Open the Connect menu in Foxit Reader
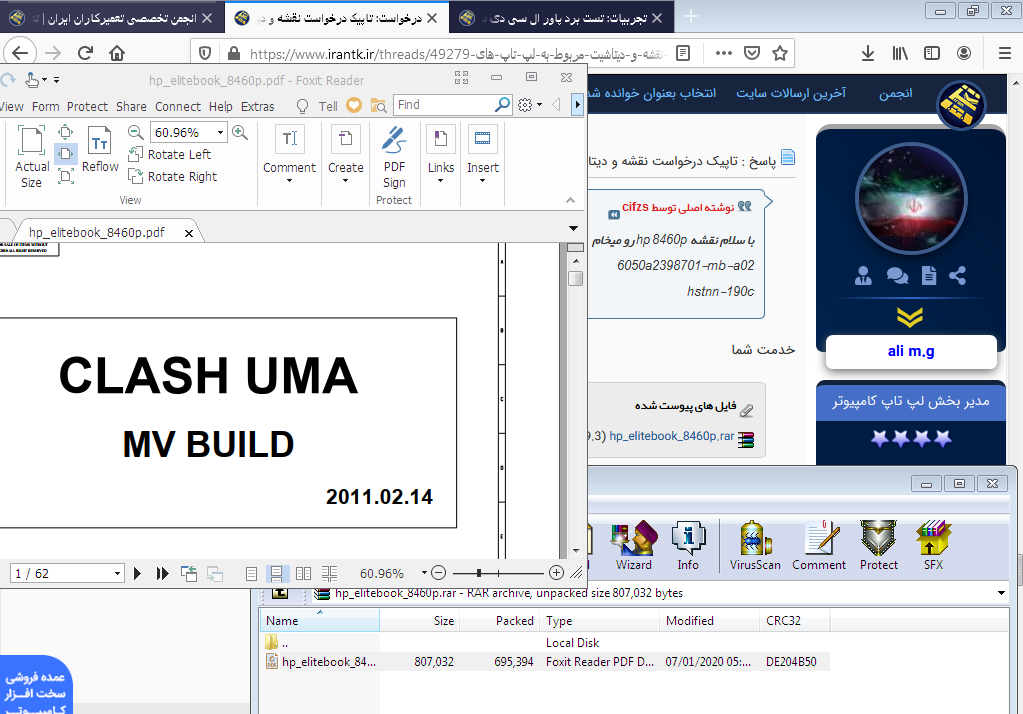The height and width of the screenshot is (714, 1023). (x=178, y=106)
